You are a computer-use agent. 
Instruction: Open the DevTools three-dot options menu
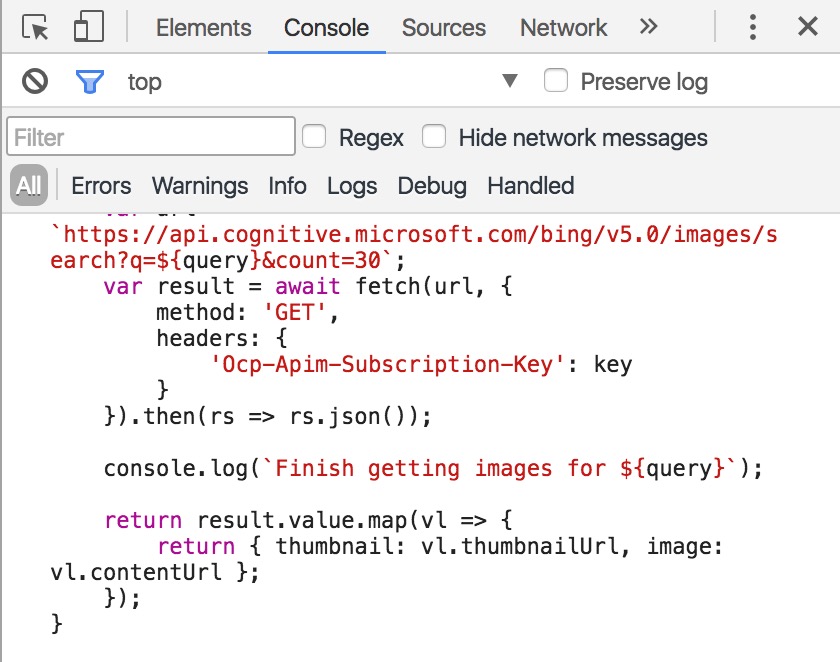tap(753, 27)
